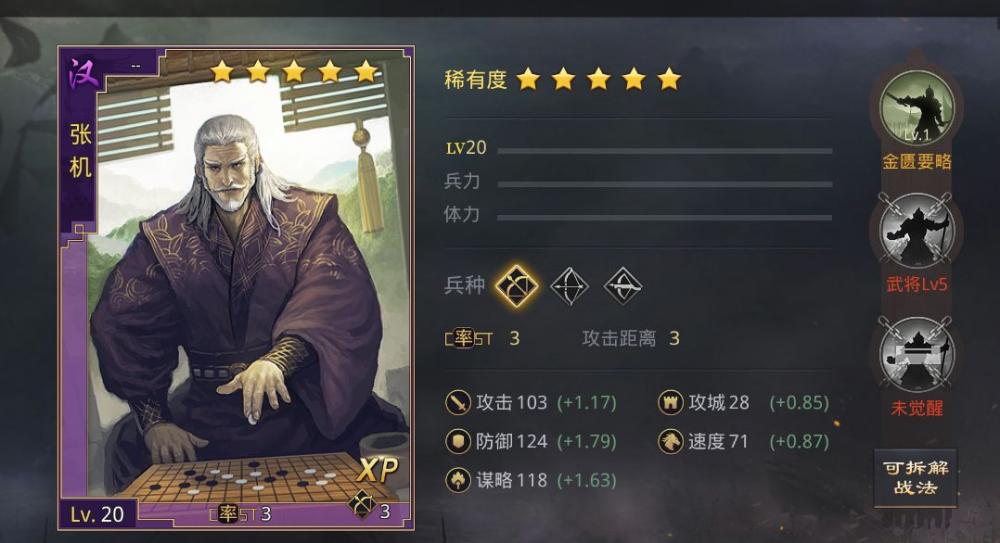The height and width of the screenshot is (543, 1000).
Task: Click the 体力 stamina bar
Action: (x=665, y=218)
